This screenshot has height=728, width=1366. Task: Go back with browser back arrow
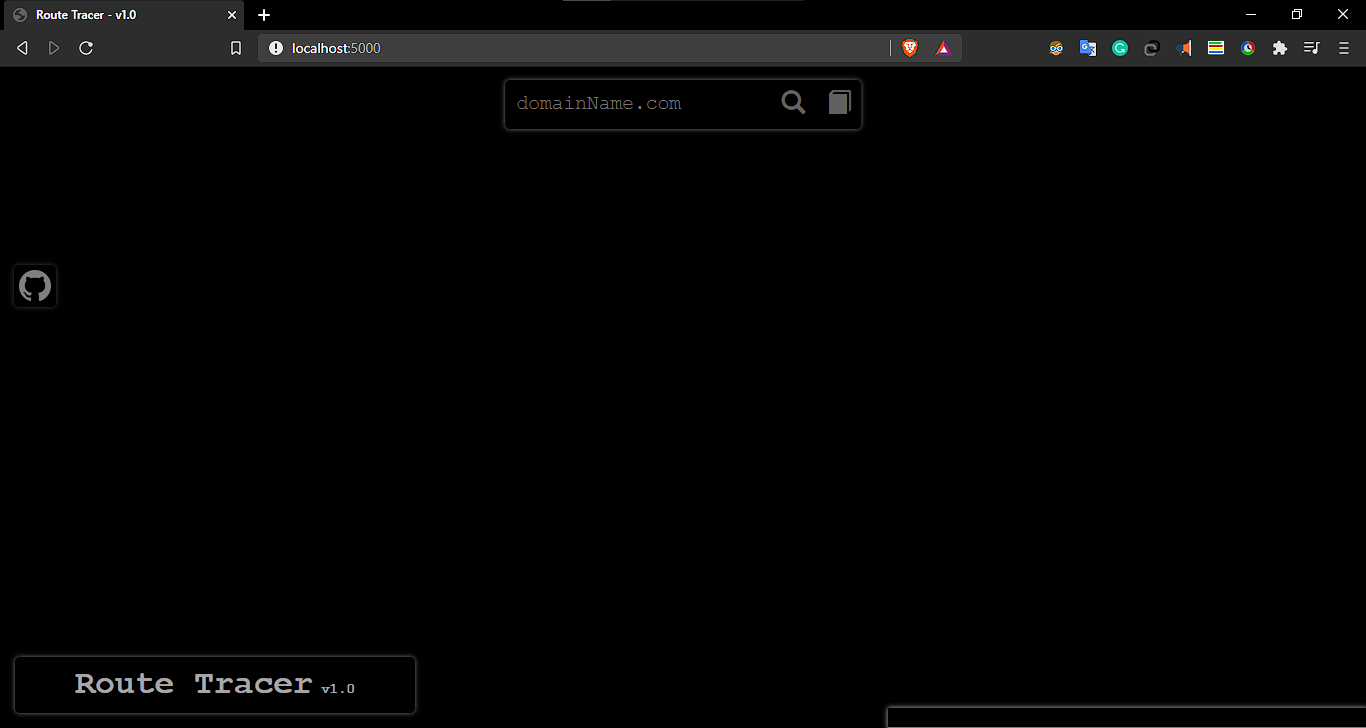[22, 48]
